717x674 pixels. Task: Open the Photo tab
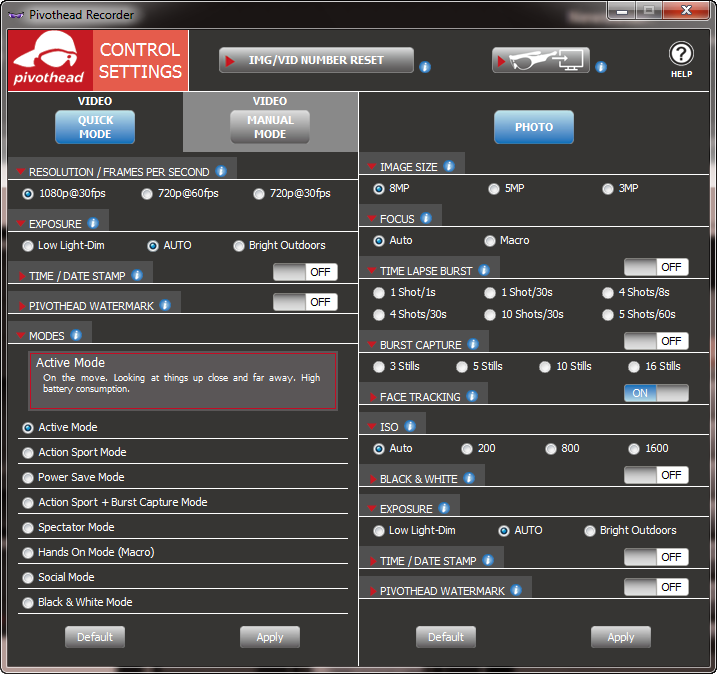tap(534, 127)
